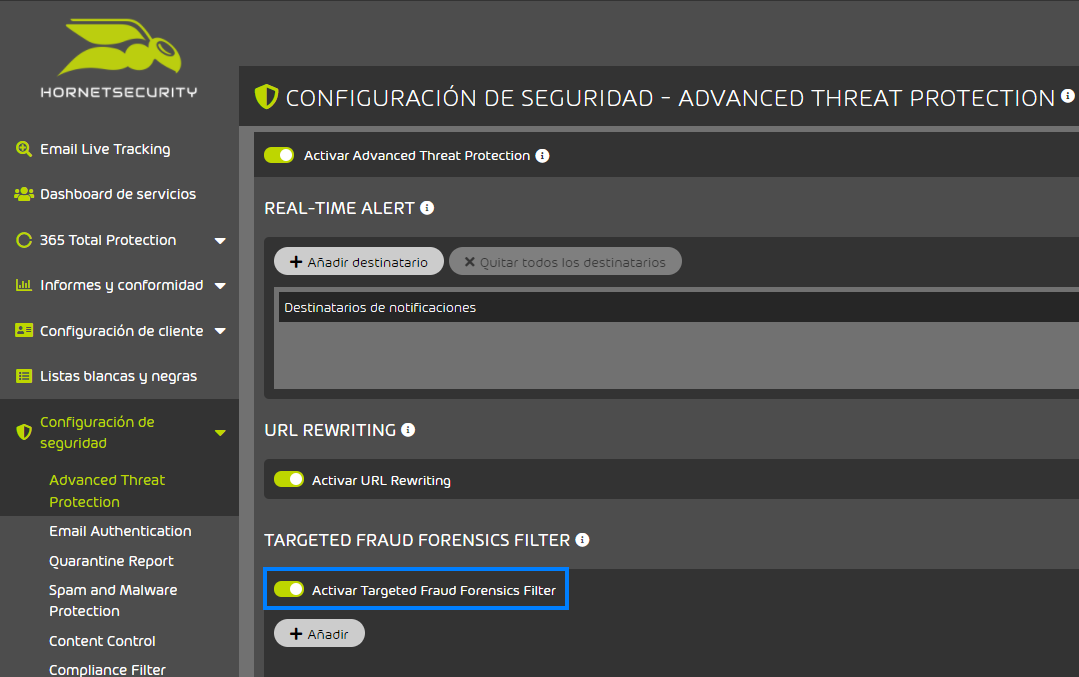Toggle Activar URL Rewriting switch
1079x677 pixels.
pos(289,480)
